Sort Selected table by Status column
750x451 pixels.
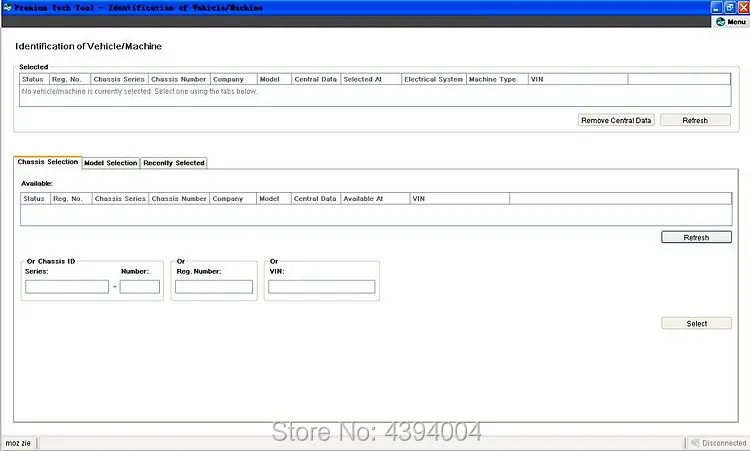(34, 79)
